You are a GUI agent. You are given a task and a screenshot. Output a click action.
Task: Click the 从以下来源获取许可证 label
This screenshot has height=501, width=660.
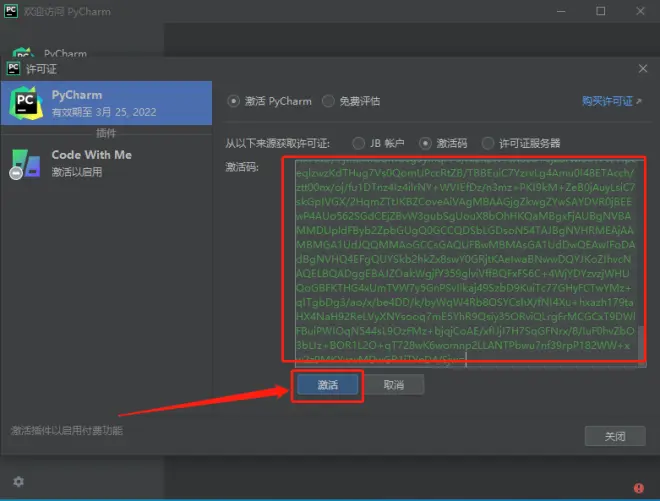click(277, 144)
